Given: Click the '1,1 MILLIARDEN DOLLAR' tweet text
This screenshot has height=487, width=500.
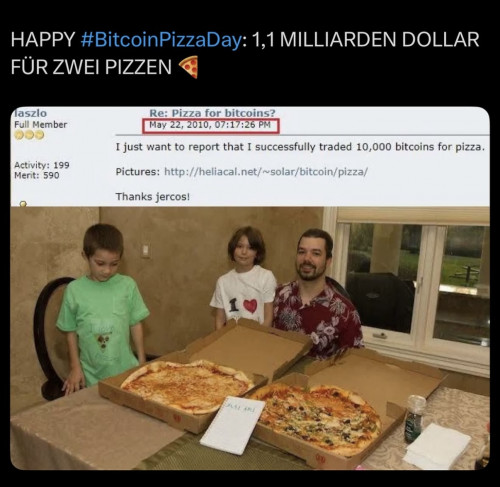Looking at the screenshot, I should click(366, 39).
